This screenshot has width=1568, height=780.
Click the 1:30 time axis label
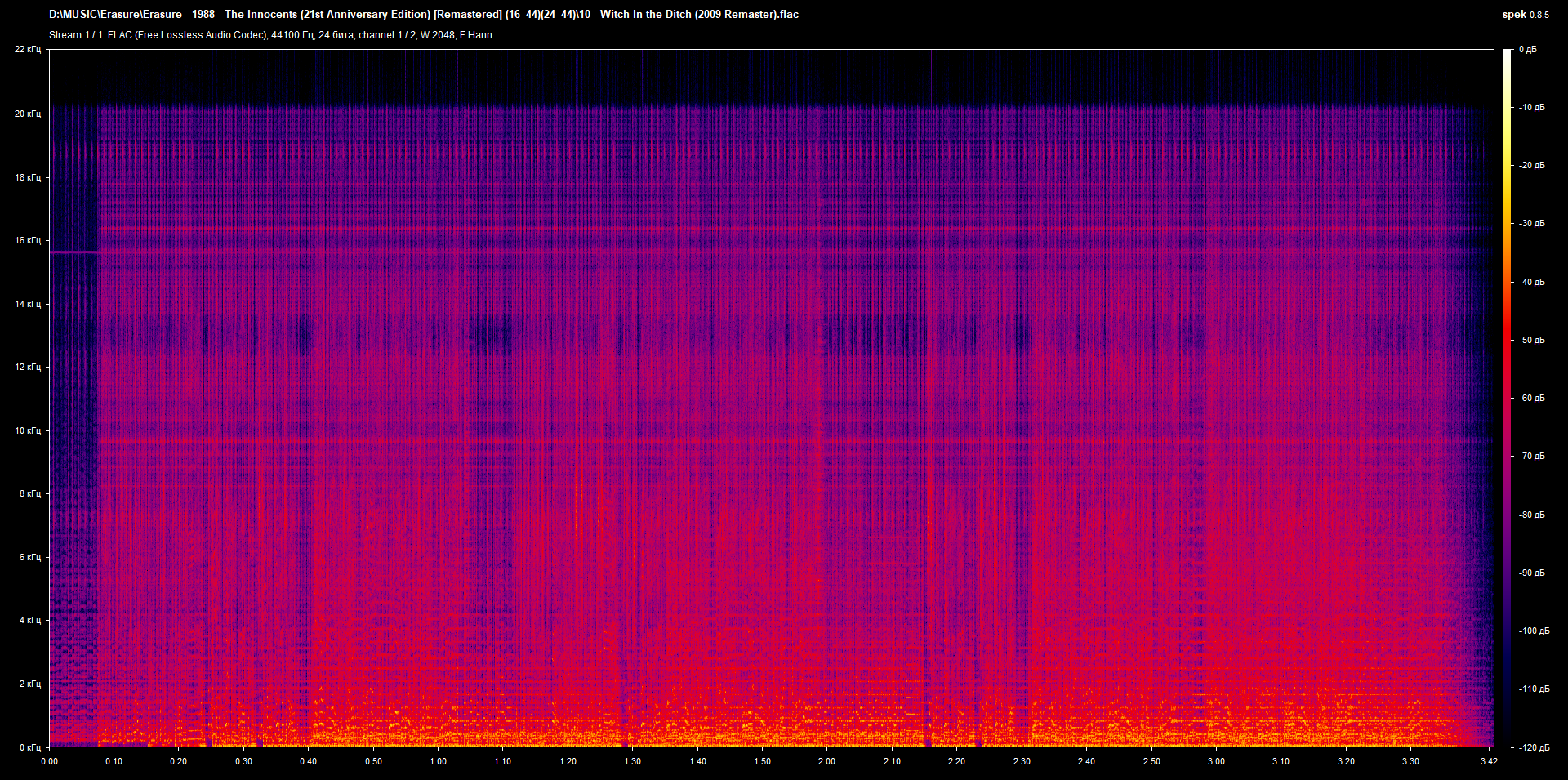[632, 761]
